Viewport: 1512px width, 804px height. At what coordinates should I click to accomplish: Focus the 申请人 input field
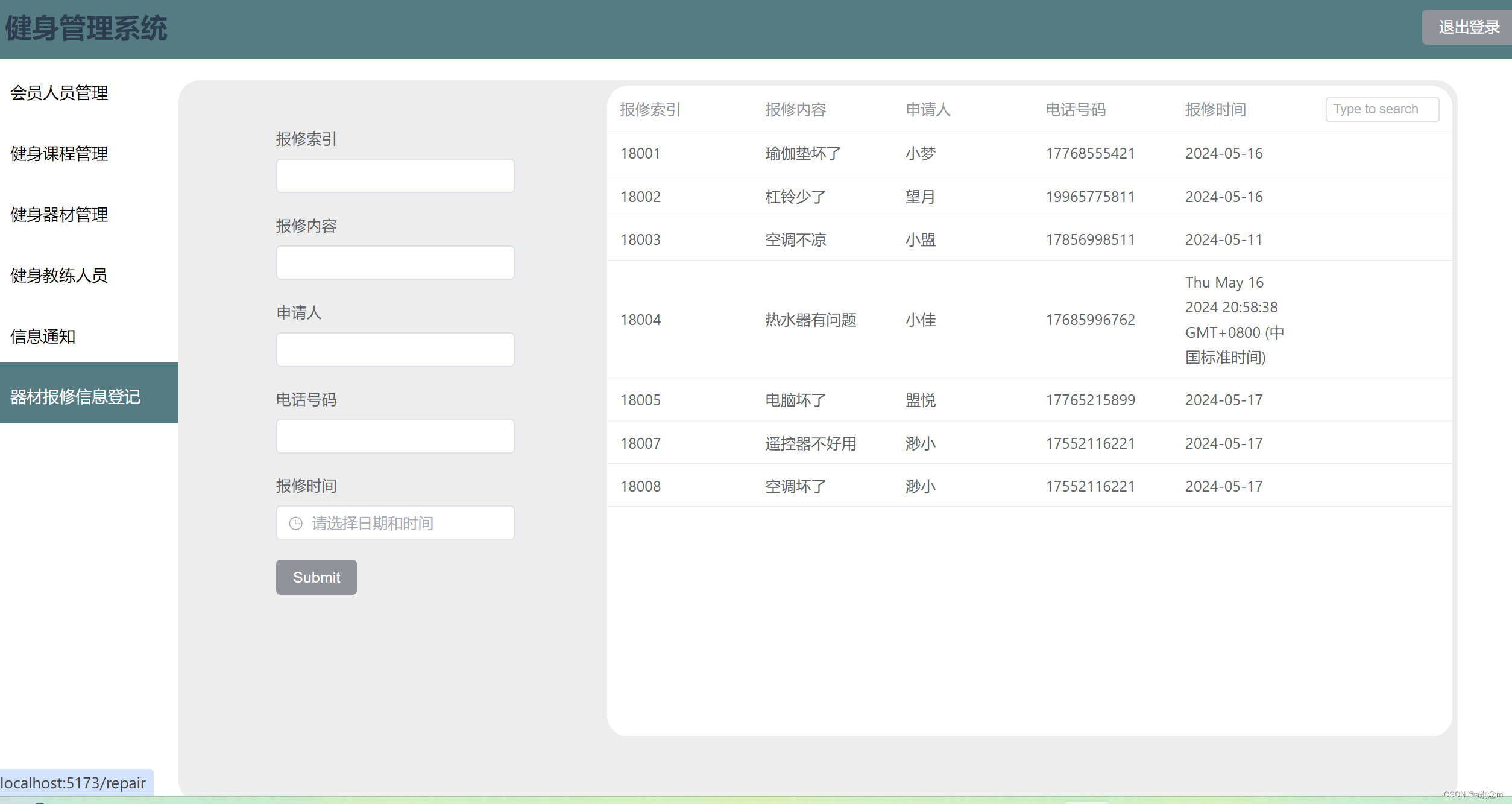[x=395, y=350]
